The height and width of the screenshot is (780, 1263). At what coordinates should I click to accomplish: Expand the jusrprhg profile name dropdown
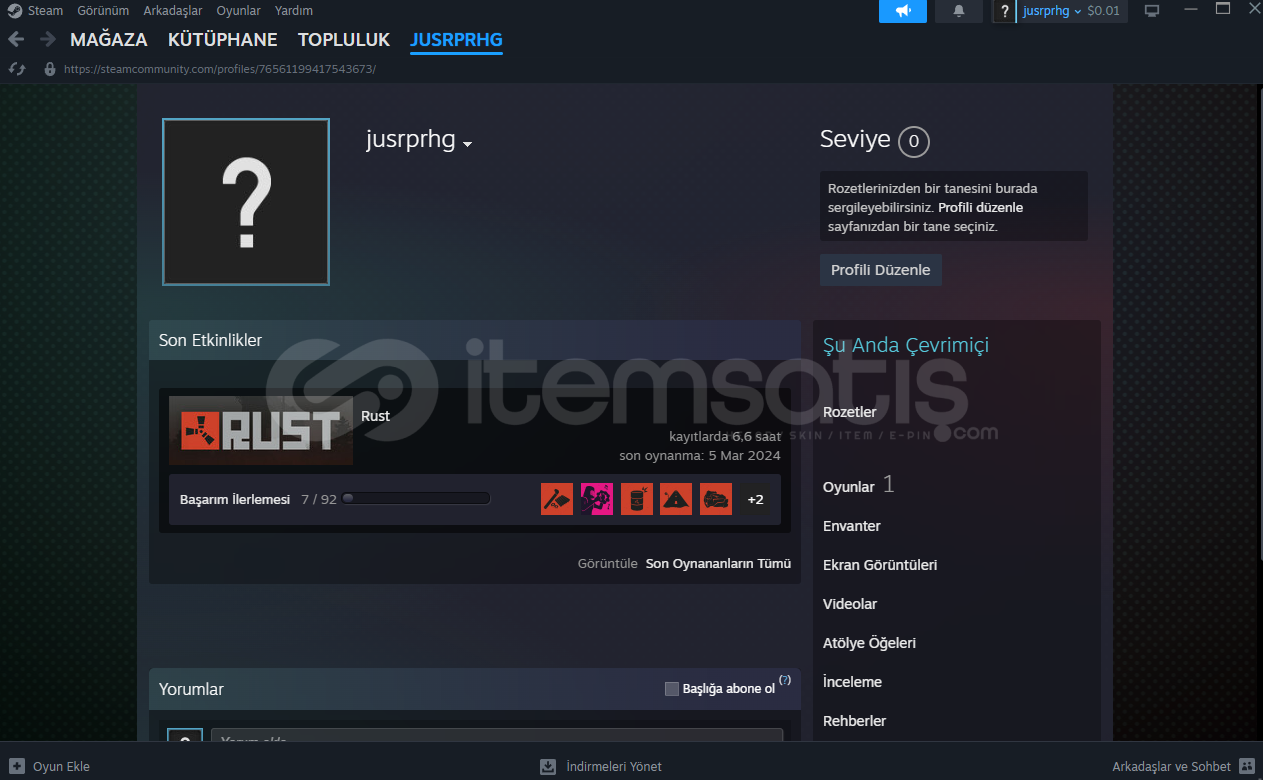click(467, 144)
